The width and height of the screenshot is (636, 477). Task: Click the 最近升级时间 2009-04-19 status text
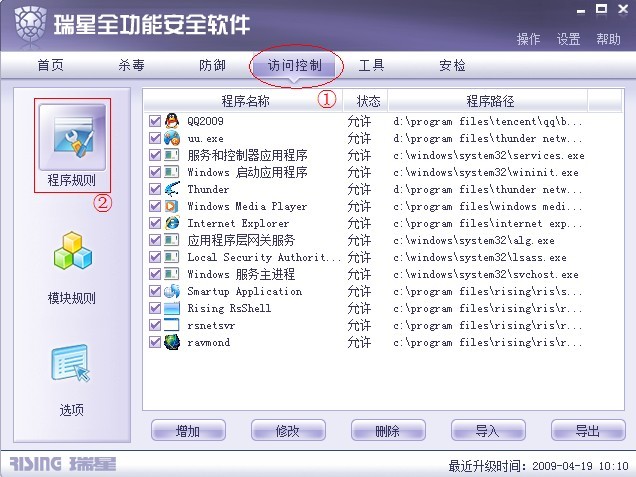(538, 466)
